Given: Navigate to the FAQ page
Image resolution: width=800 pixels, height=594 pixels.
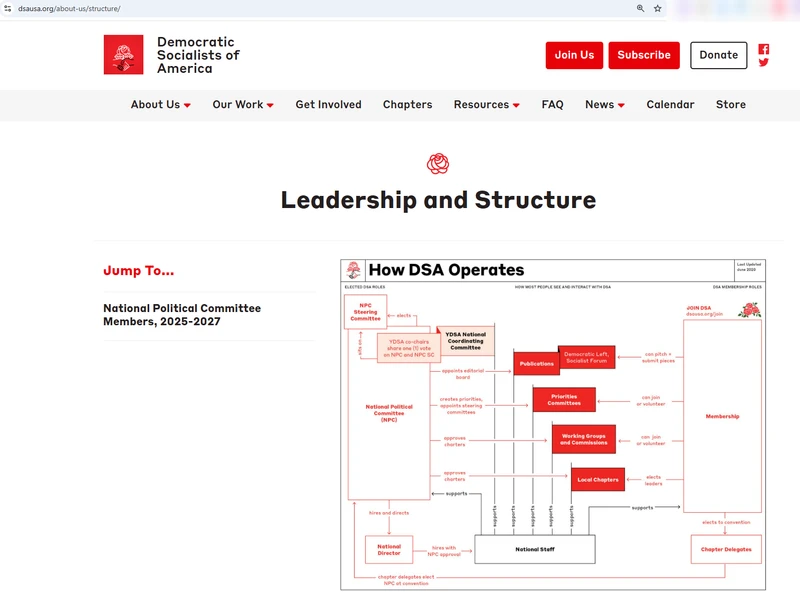Looking at the screenshot, I should (x=552, y=105).
